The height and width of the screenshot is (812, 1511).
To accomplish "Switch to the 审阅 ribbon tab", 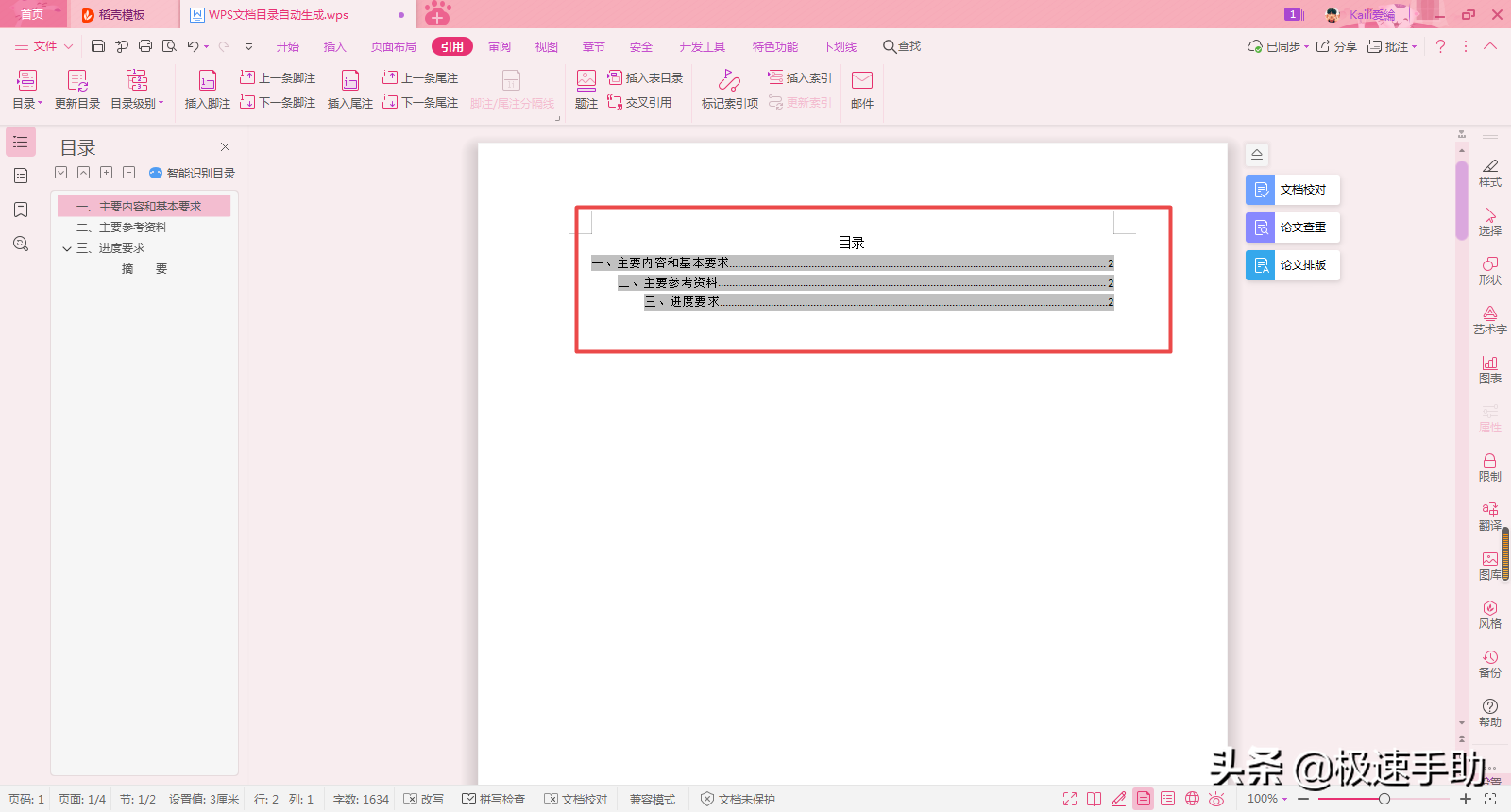I will tap(500, 46).
